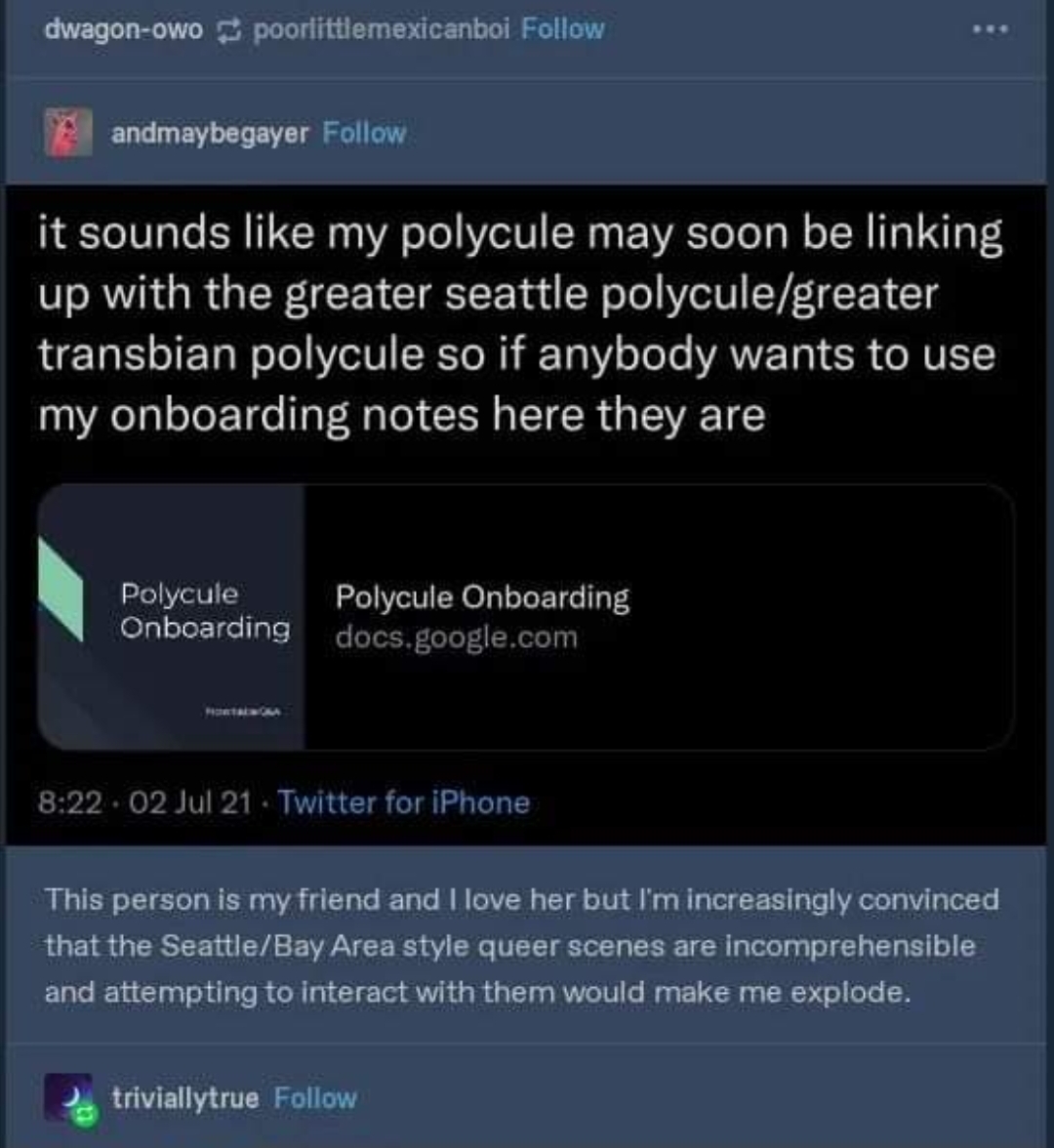Click the green reblog badge on triviallytrue's avatar

coord(84,1115)
